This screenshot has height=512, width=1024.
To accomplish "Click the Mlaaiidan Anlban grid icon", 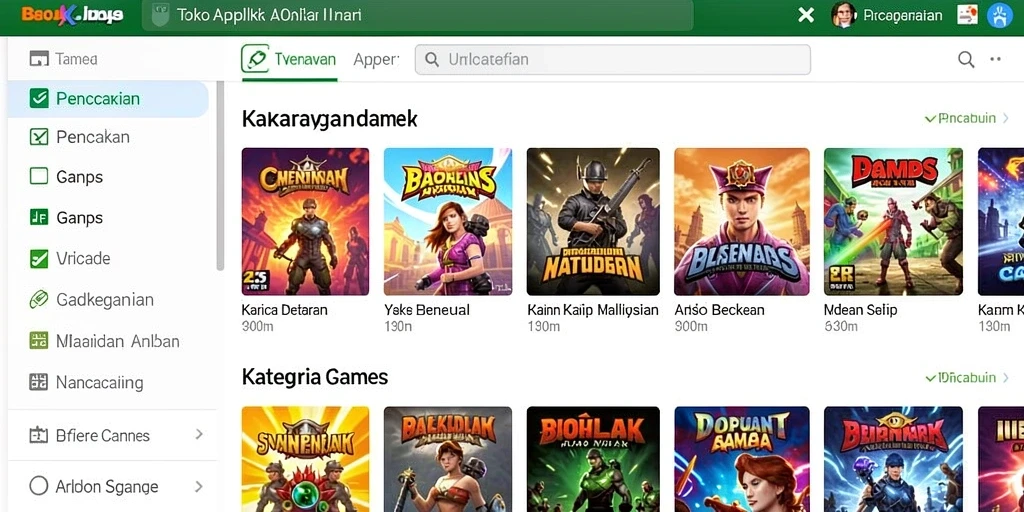I will coord(39,341).
